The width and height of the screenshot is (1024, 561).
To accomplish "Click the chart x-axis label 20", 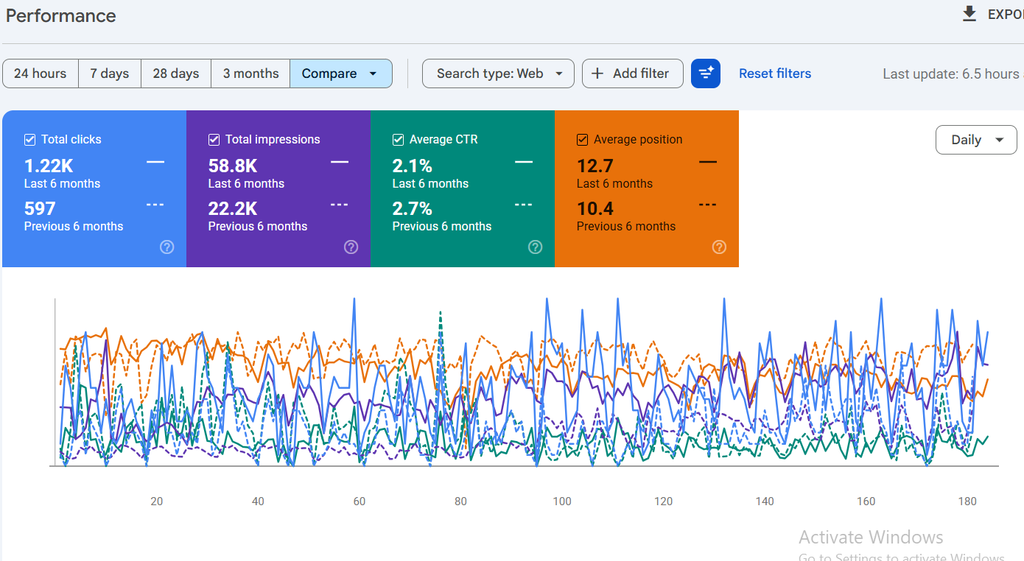I will (157, 502).
